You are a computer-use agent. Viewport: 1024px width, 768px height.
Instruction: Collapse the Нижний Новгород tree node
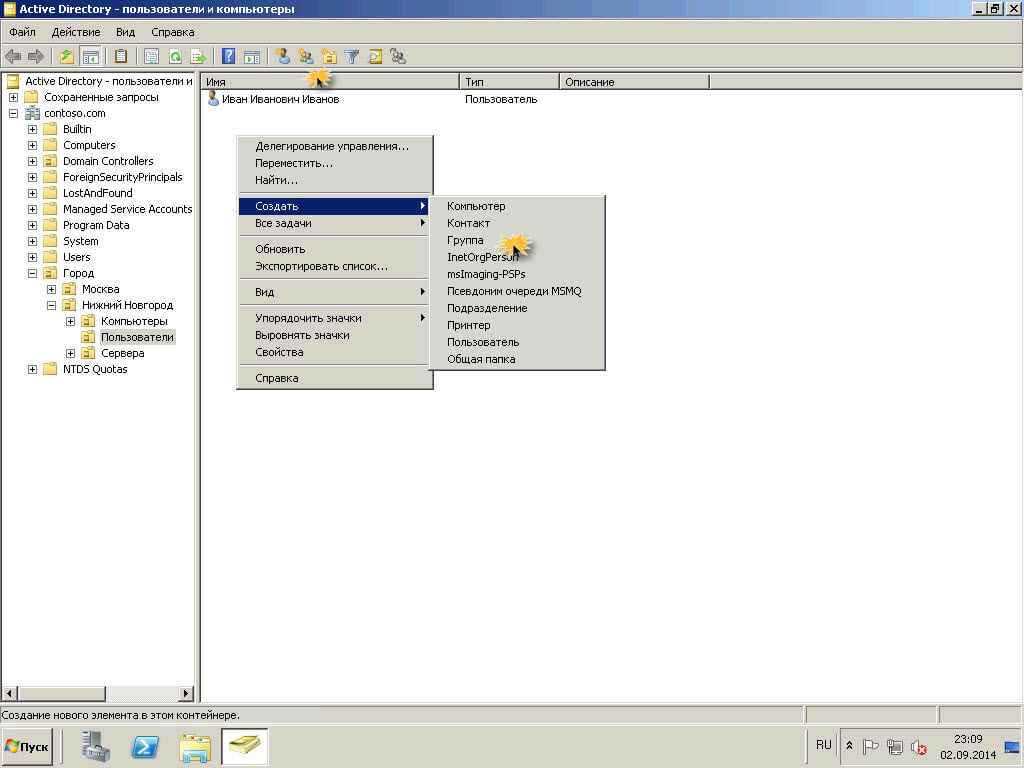[x=51, y=305]
